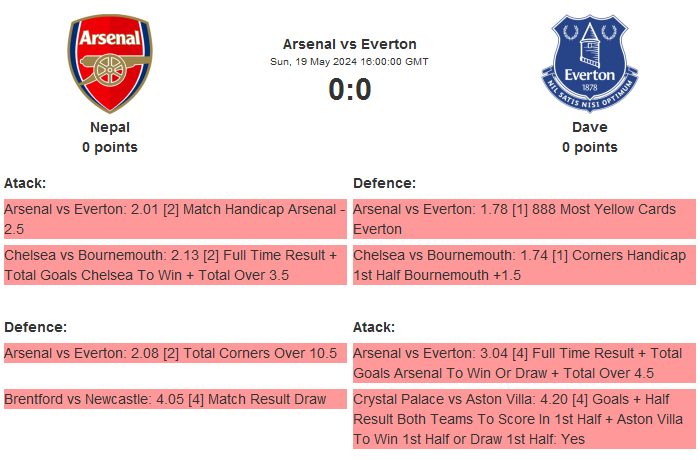Click the Everton club crest
700x460 pixels.
point(589,64)
